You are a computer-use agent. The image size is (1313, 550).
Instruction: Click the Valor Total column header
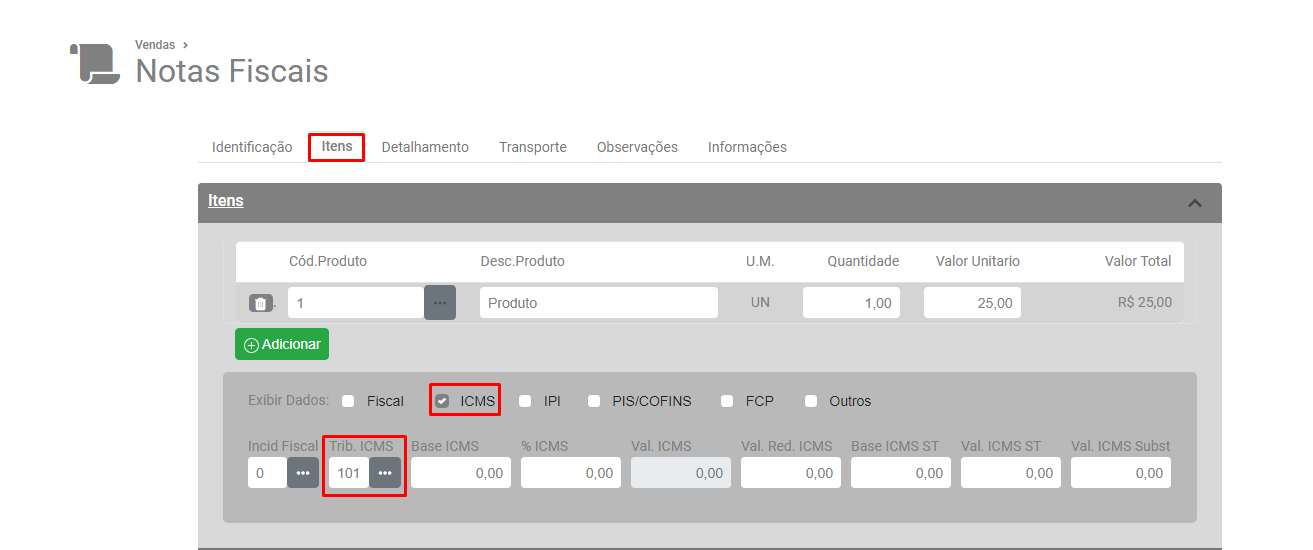[1138, 261]
